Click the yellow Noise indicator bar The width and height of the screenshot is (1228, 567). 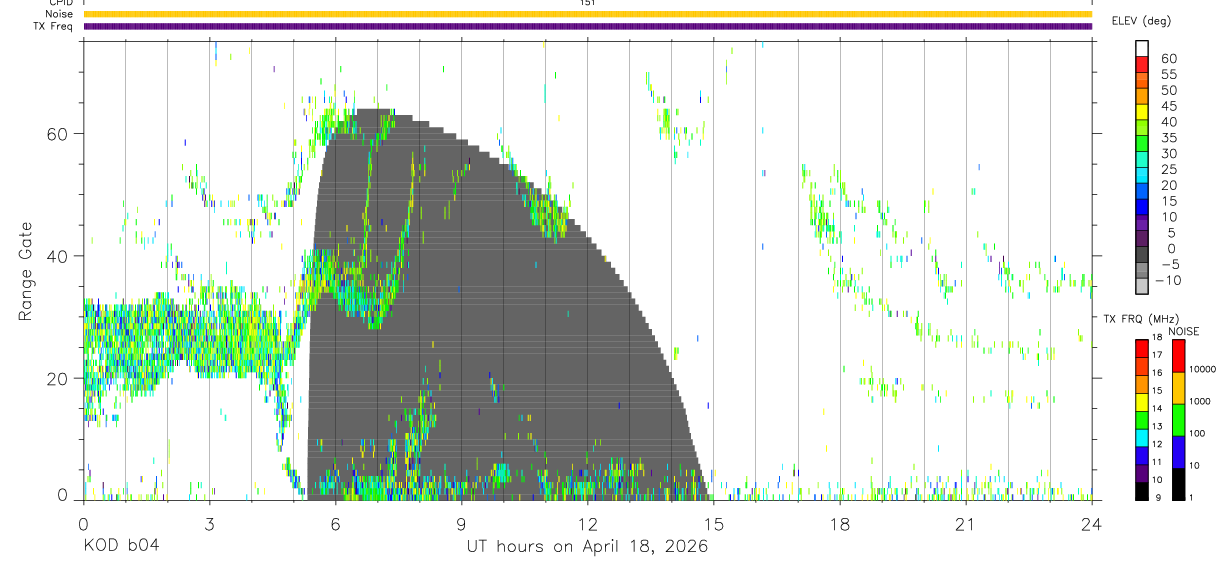587,14
